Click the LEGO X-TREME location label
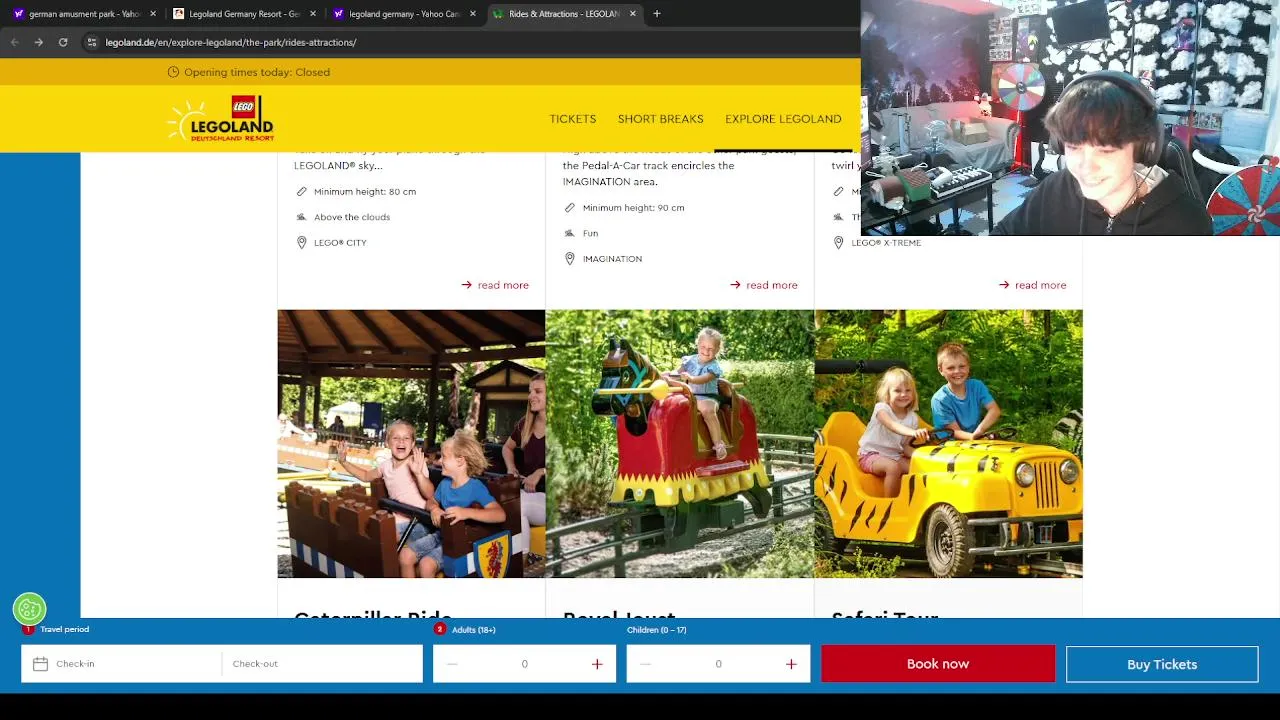 pos(886,243)
